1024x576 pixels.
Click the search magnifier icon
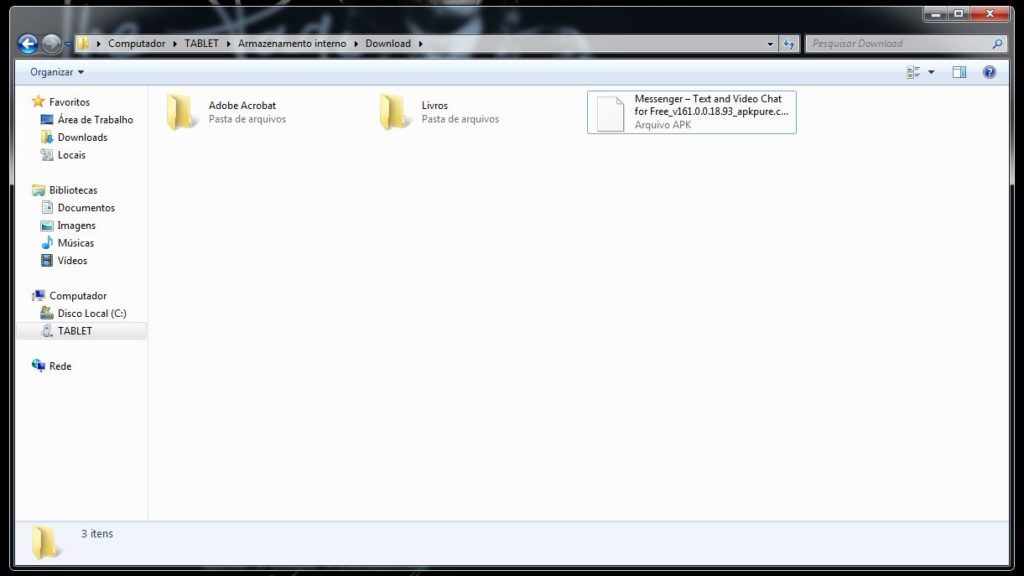997,44
